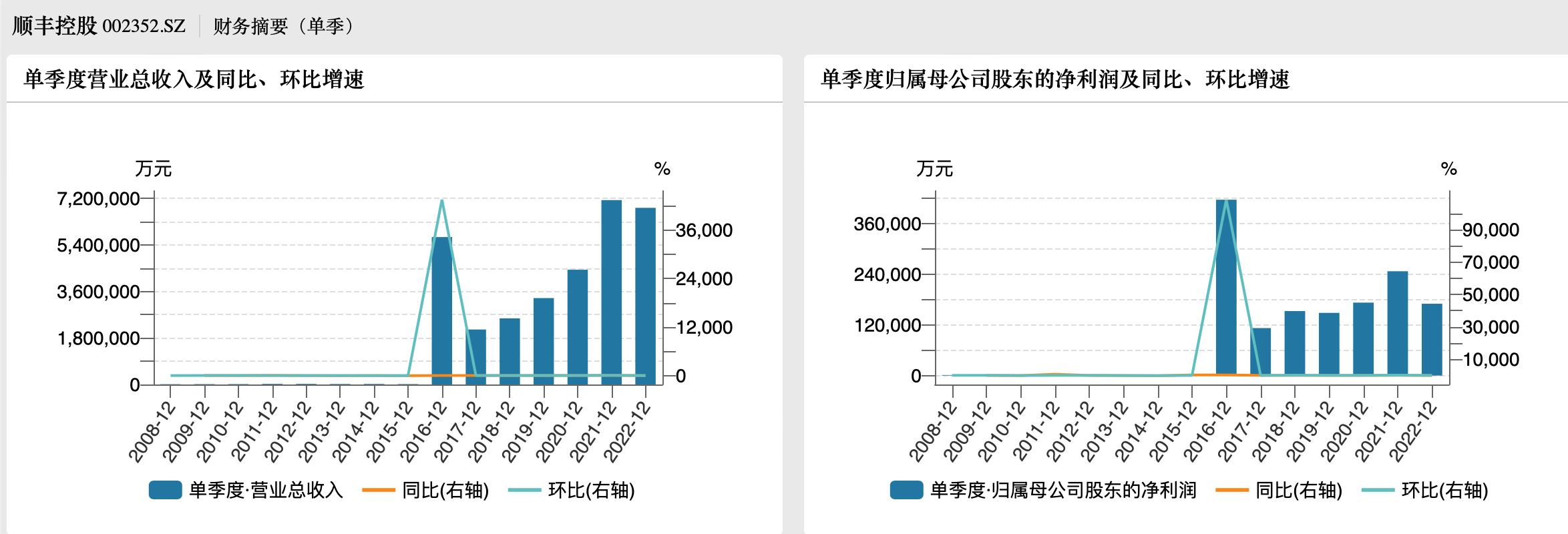The image size is (1568, 534).
Task: Click the blue 单季度·归属母公司股东的净利润 legend swatch
Action: (906, 490)
